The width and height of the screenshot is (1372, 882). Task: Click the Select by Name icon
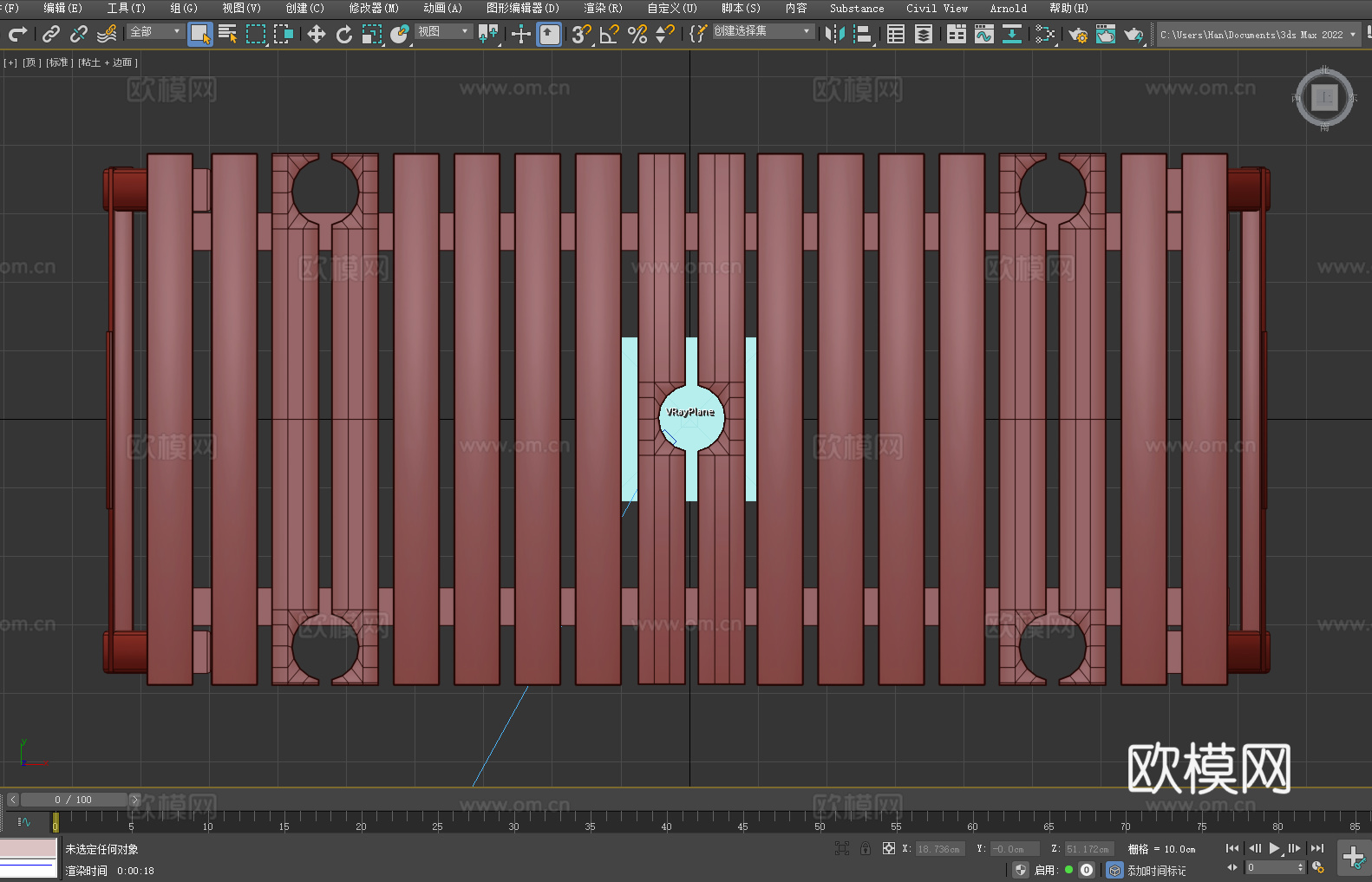(x=228, y=34)
